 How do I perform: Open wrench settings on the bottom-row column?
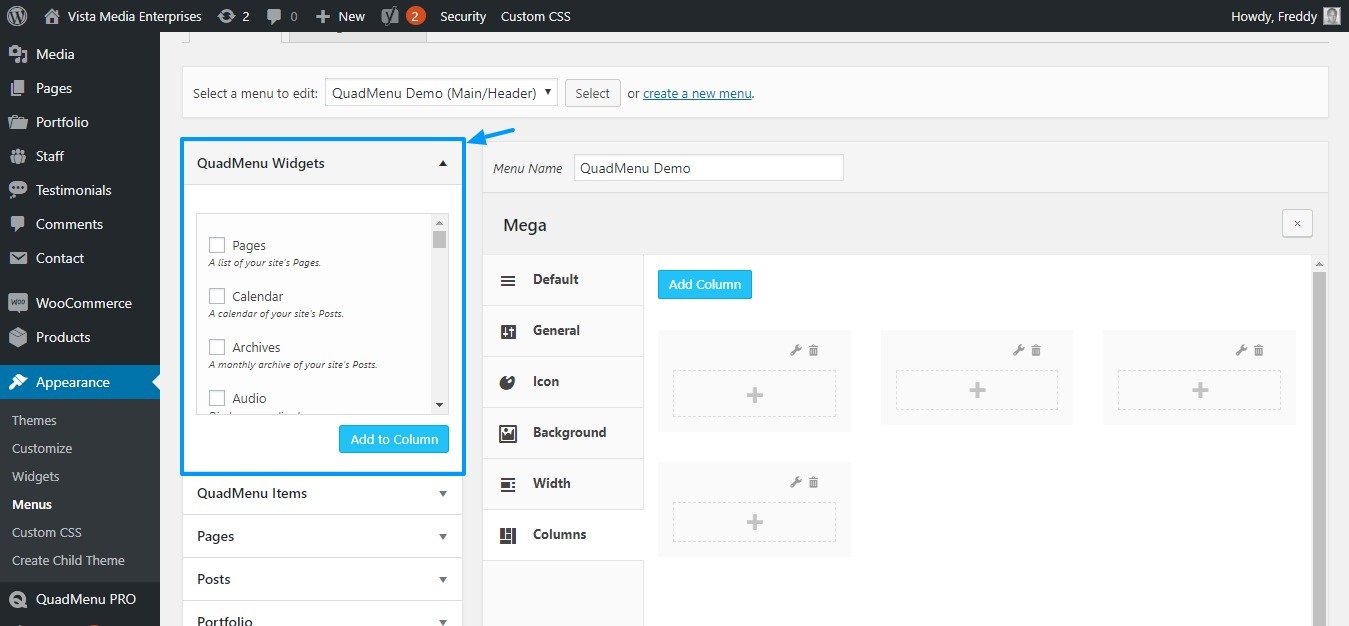tap(796, 482)
